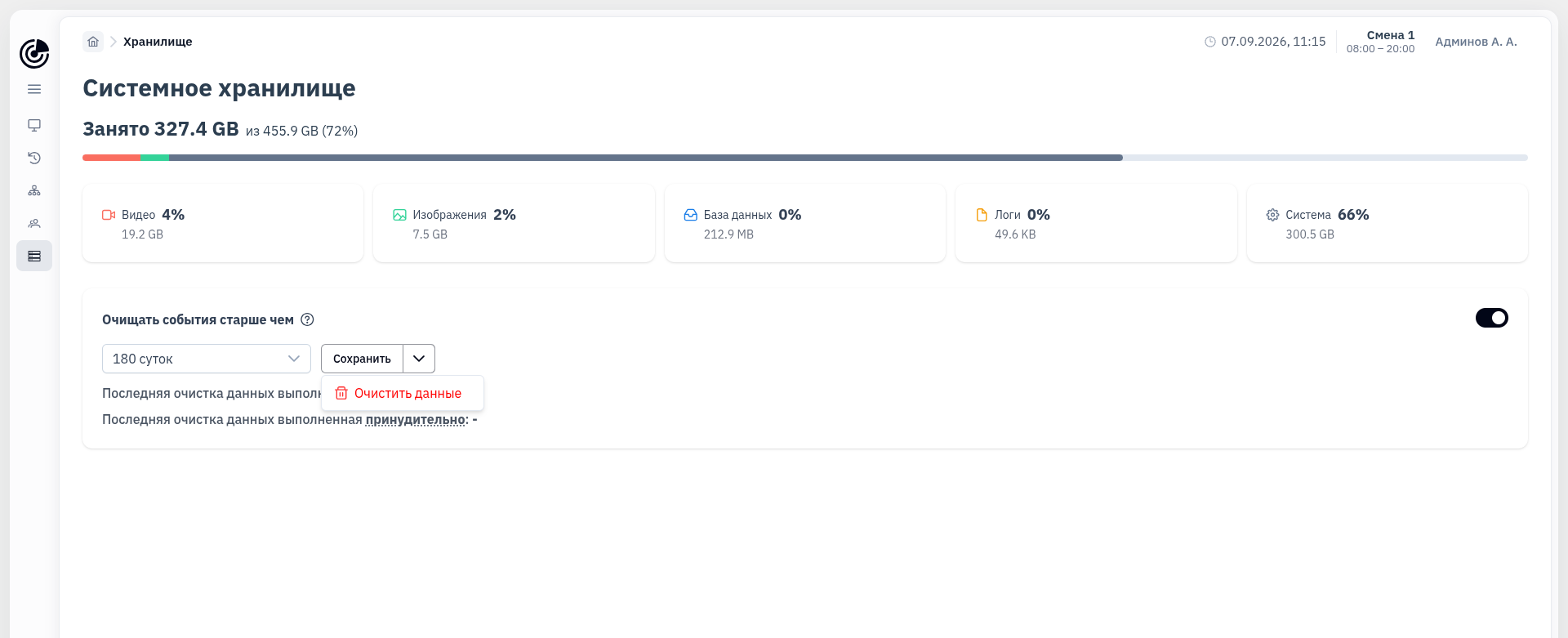Screen dimensions: 1568x638
Task: Click the Сохранить button
Action: [362, 359]
